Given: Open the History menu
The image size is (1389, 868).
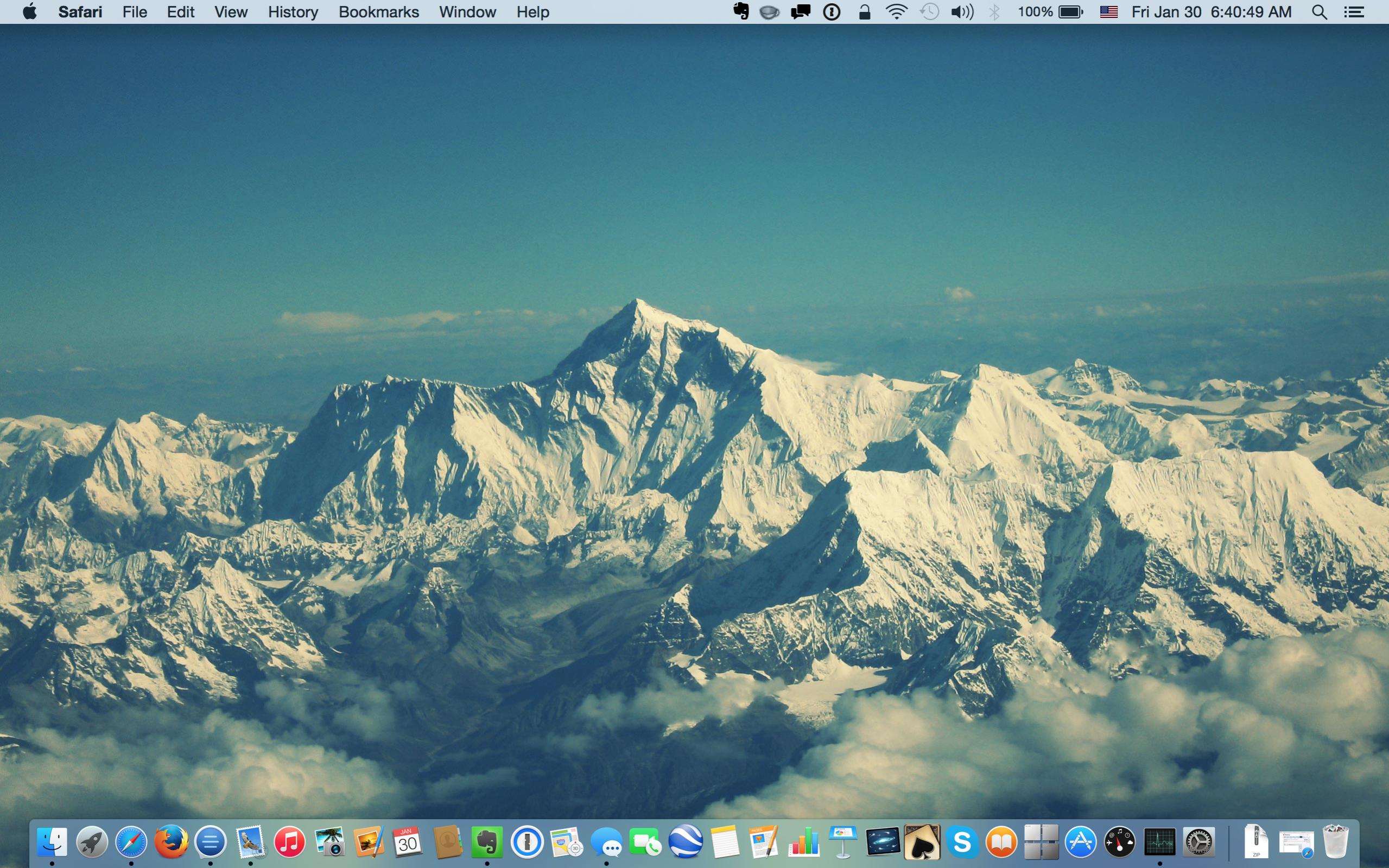Looking at the screenshot, I should [x=293, y=12].
